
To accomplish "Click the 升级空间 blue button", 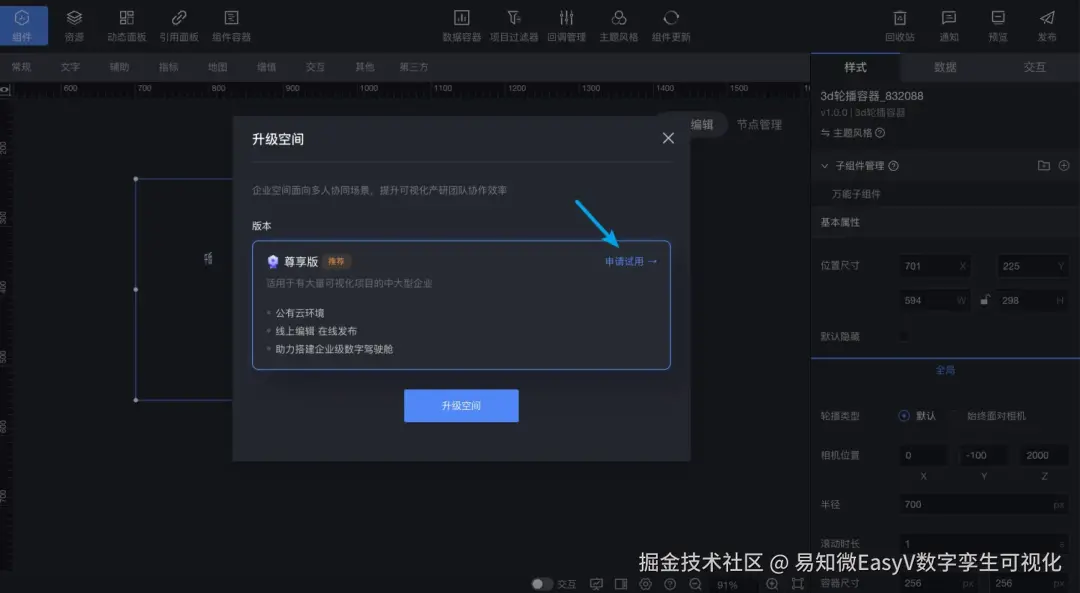I will [x=461, y=406].
